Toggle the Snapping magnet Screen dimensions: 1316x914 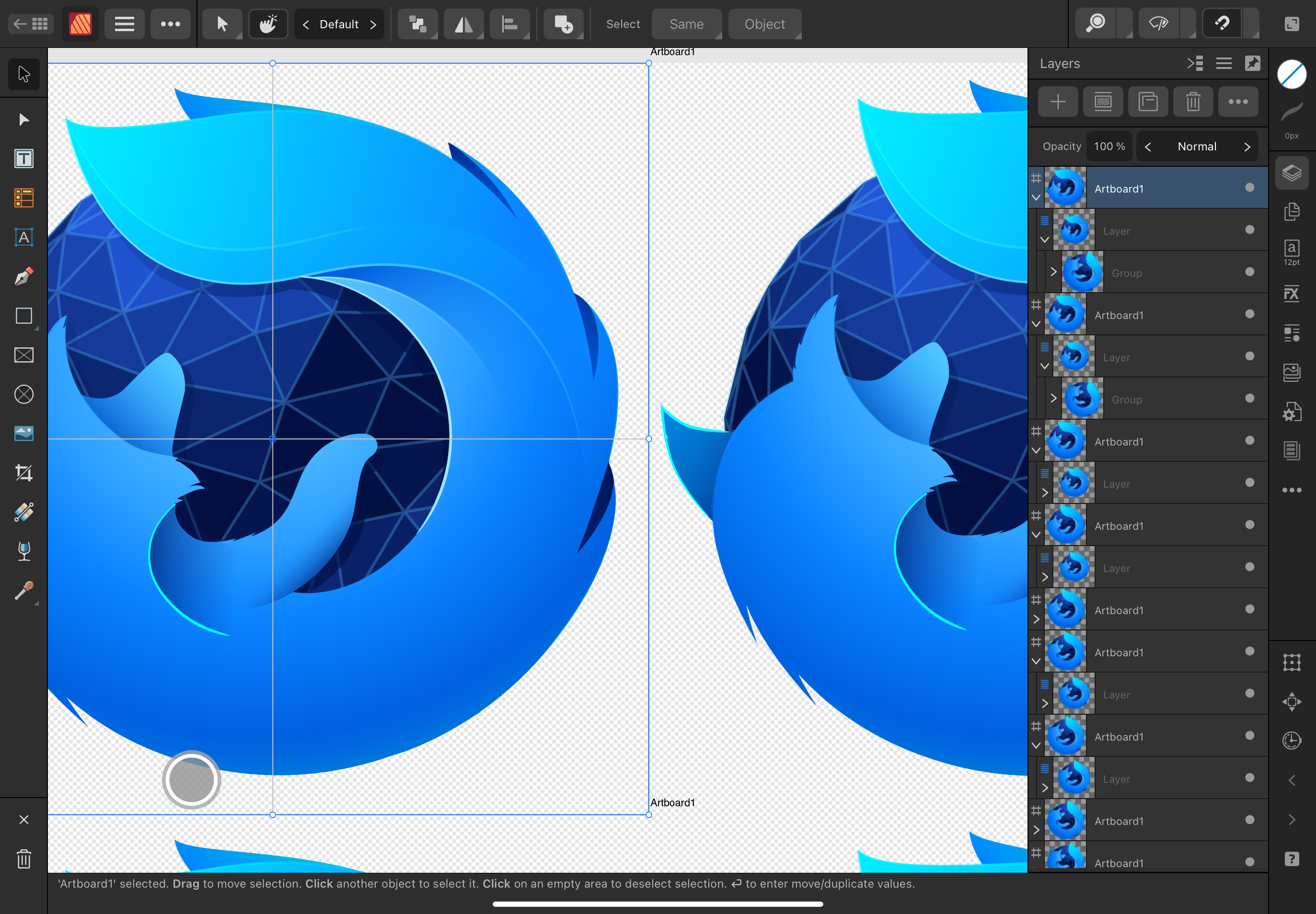pos(1222,24)
